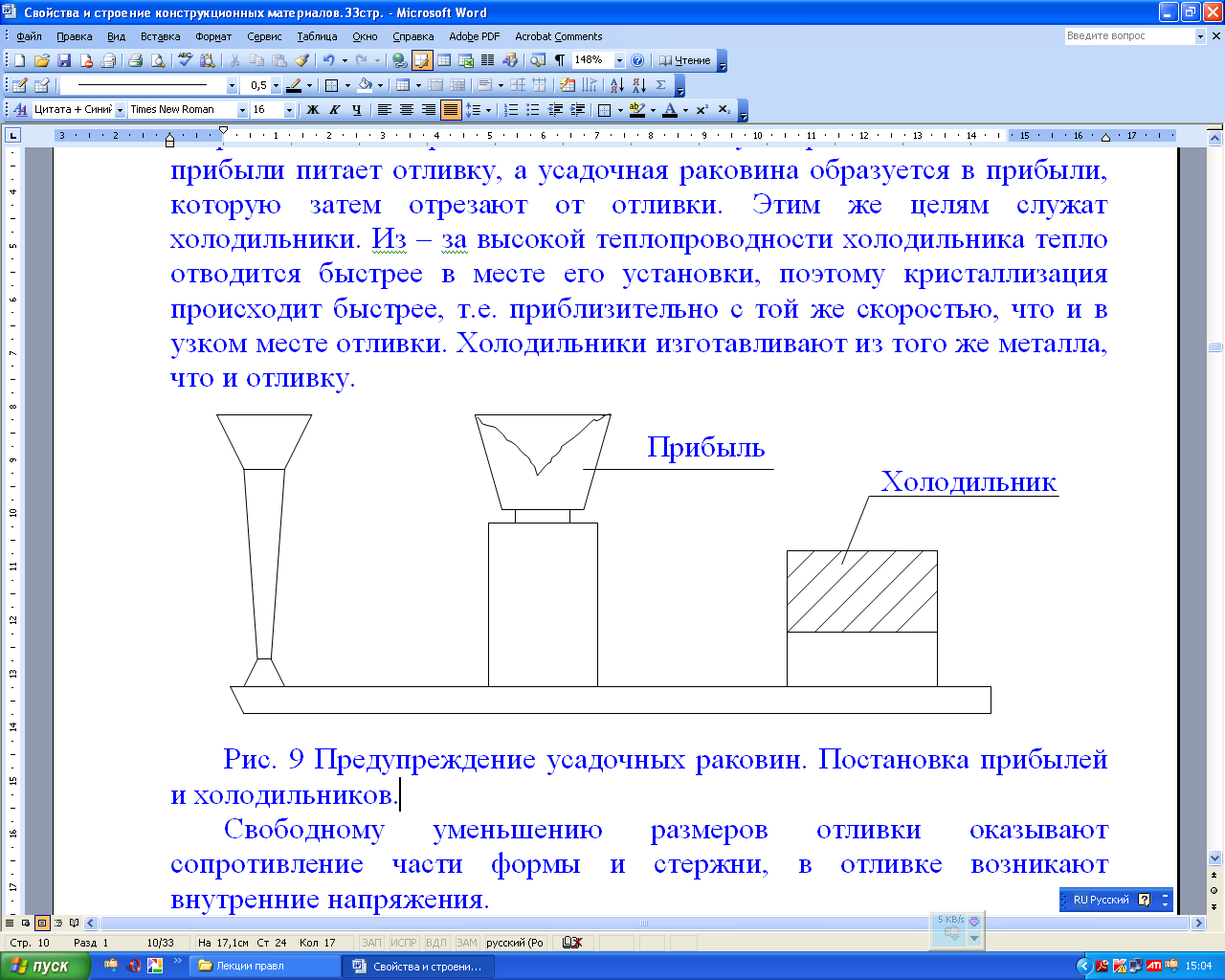
Task: Click the Columns icon
Action: pyautogui.click(x=488, y=60)
